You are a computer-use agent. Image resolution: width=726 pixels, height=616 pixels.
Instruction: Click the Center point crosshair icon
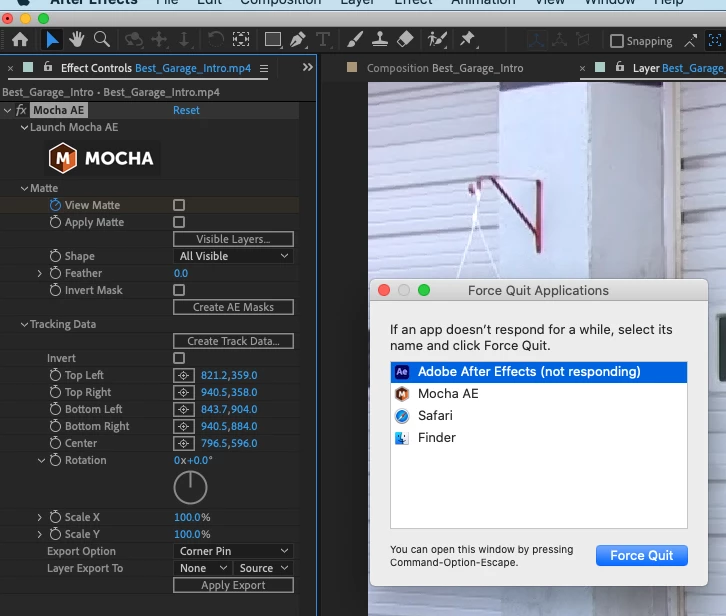(x=183, y=443)
